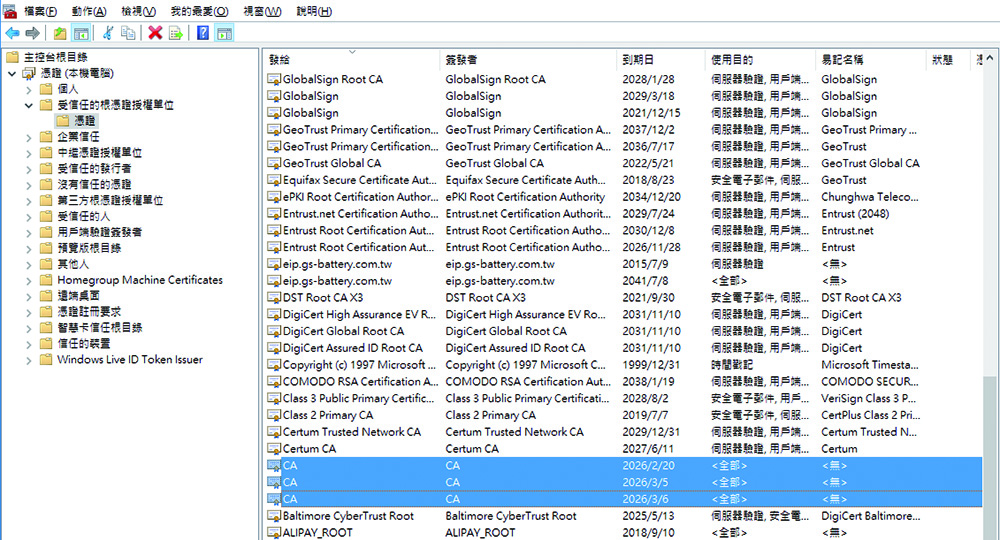
Task: Toggle the Action Pane toolbar icon
Action: [224, 33]
